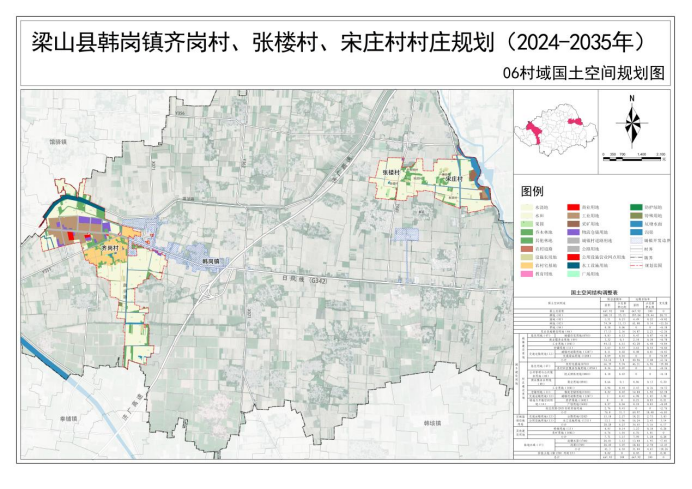Click the red dashed planning boundary legend symbol
692x489 pixels.
pyautogui.click(x=636, y=267)
